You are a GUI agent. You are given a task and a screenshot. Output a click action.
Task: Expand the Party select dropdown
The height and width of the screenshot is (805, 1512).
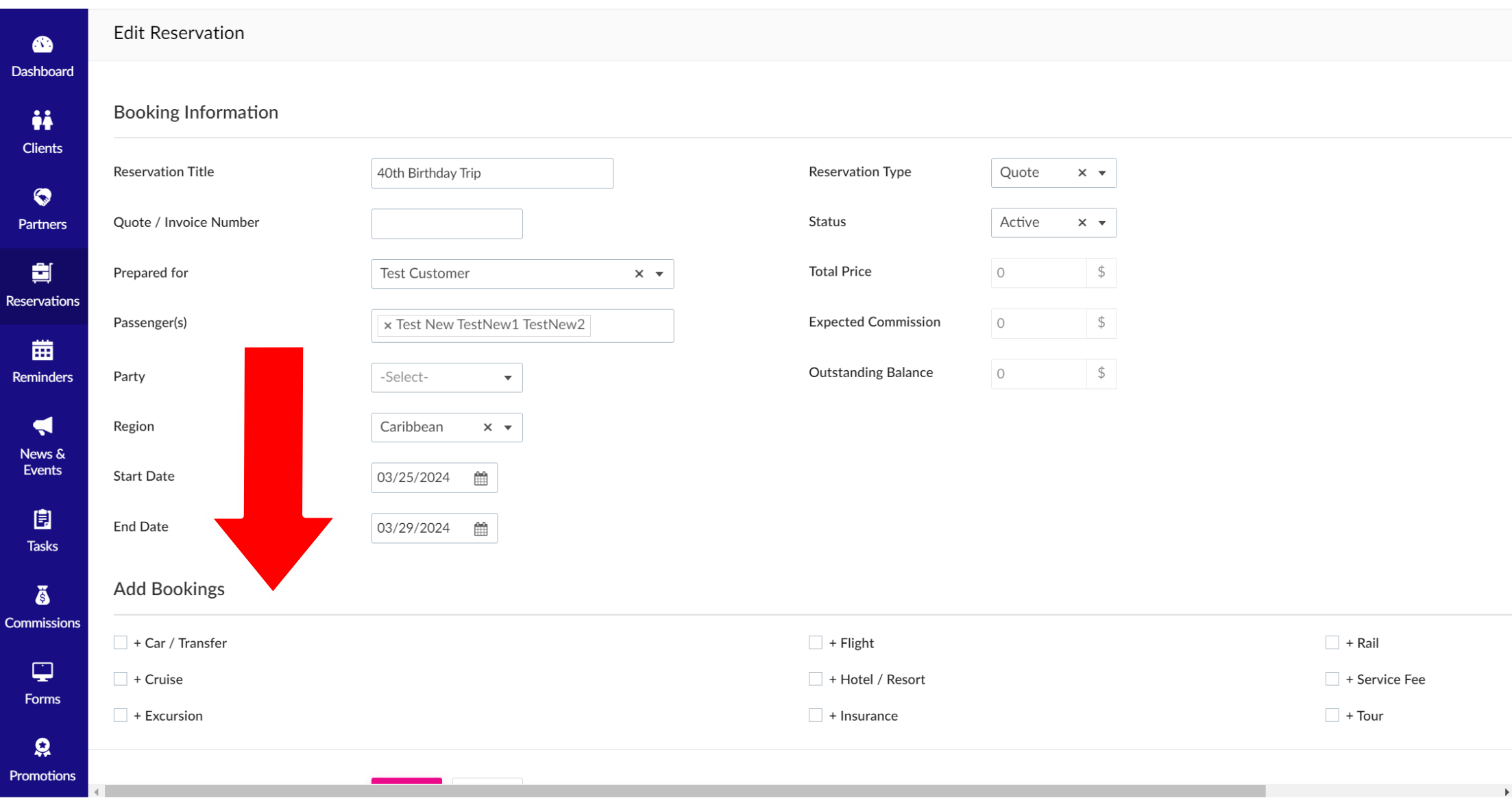446,377
